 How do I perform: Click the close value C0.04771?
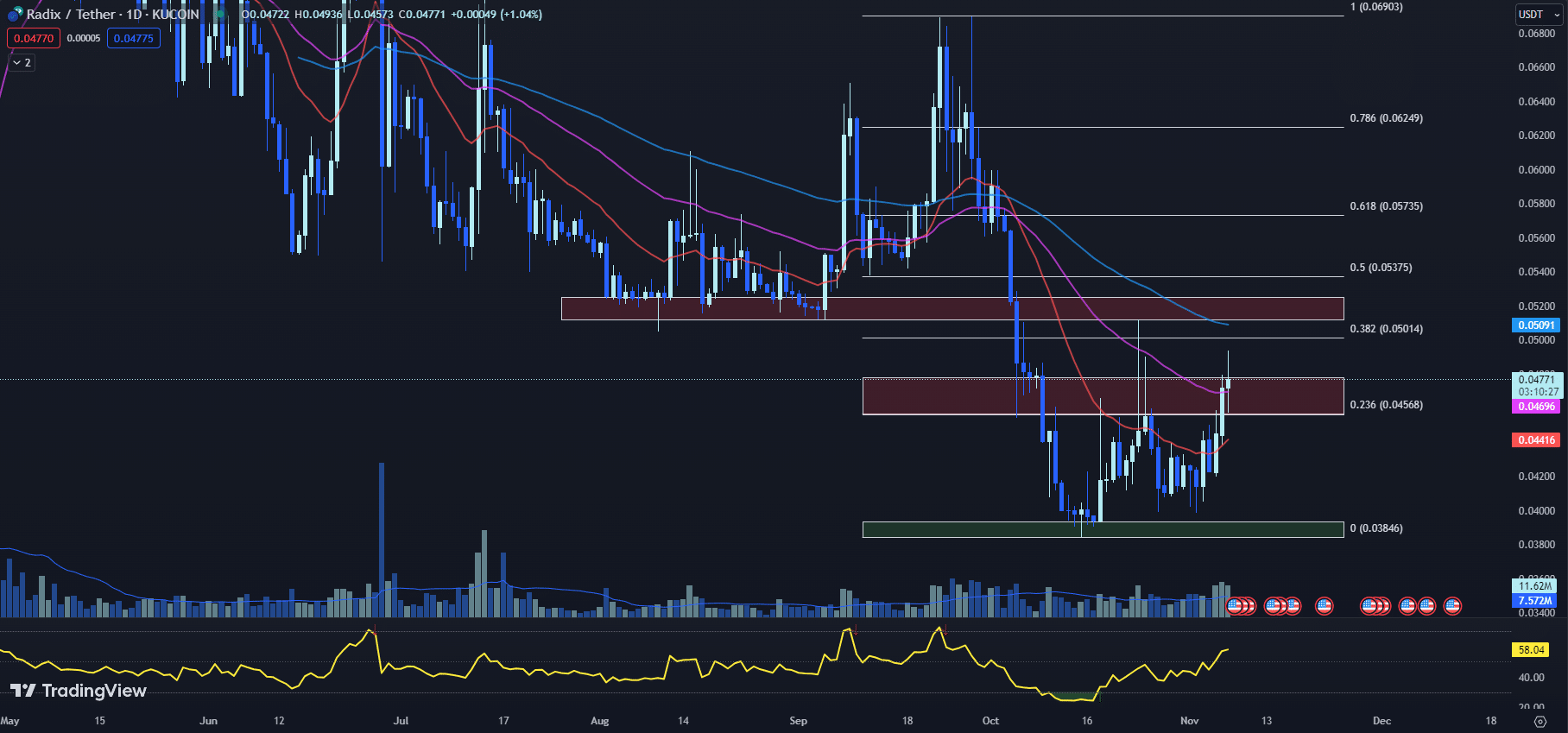[x=422, y=15]
